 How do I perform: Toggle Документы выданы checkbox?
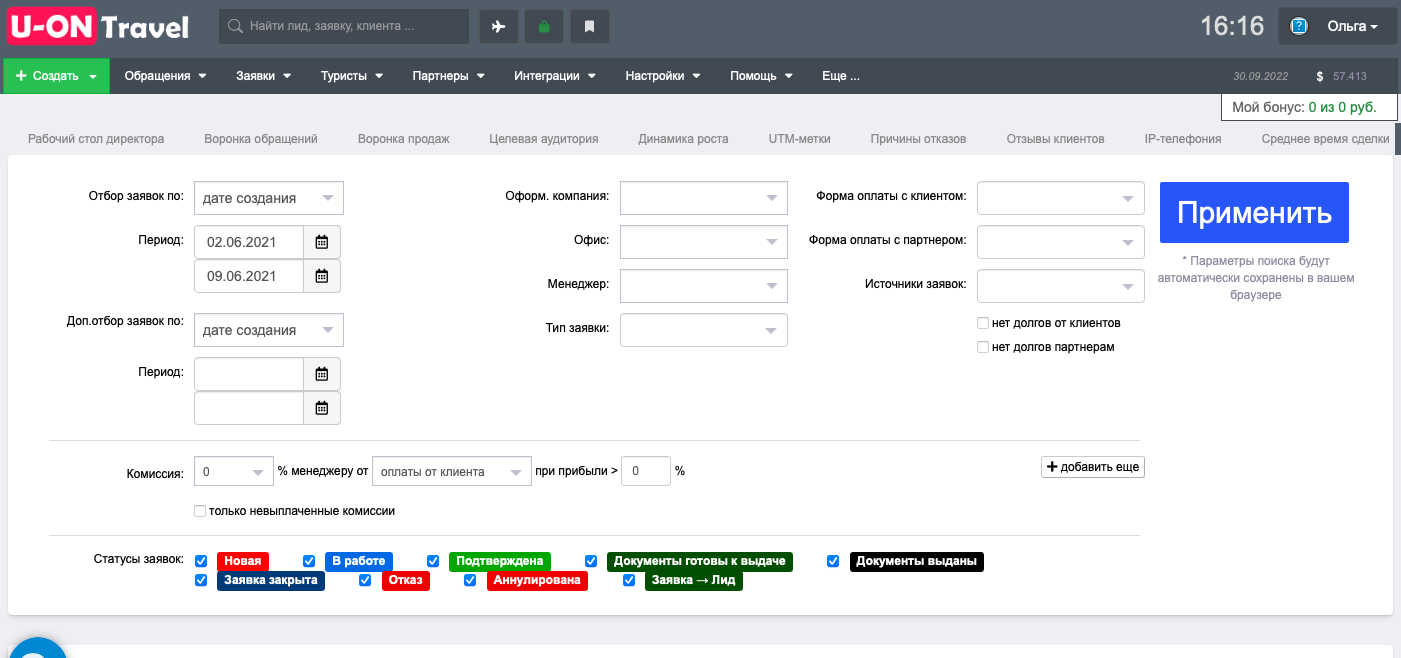click(833, 561)
